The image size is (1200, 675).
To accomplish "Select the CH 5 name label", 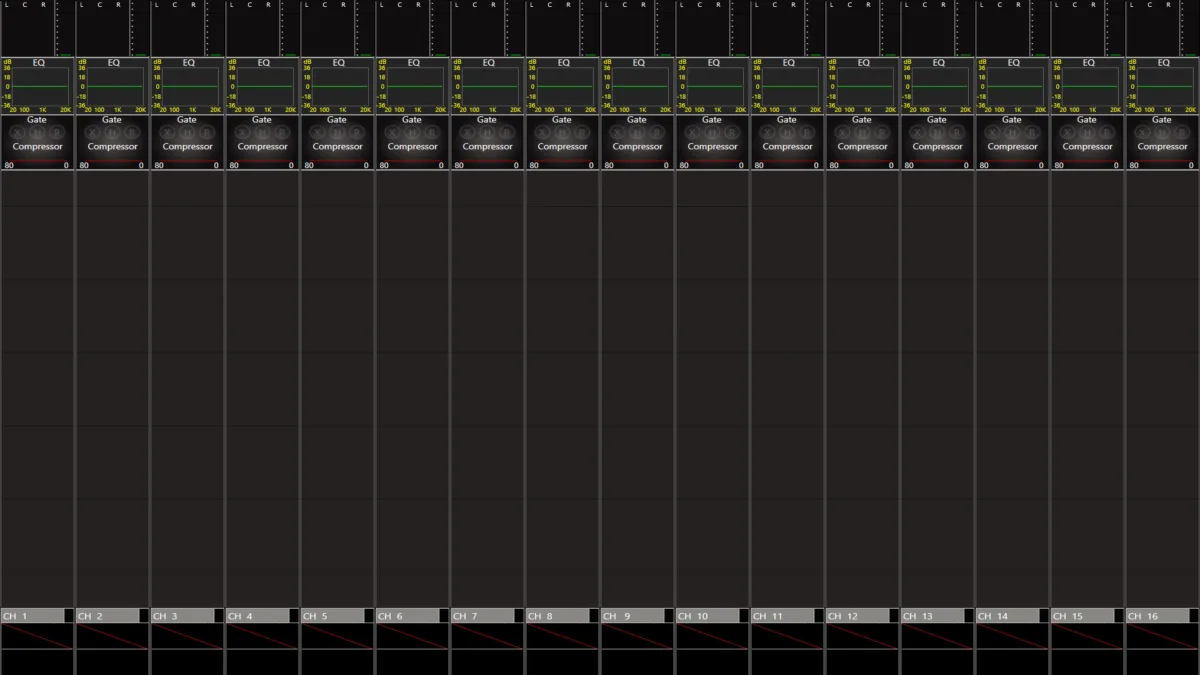I will pyautogui.click(x=332, y=616).
